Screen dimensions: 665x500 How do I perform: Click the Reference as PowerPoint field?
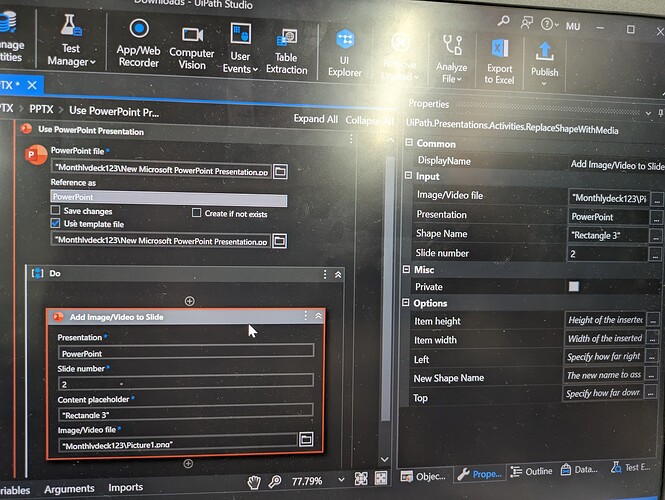169,198
